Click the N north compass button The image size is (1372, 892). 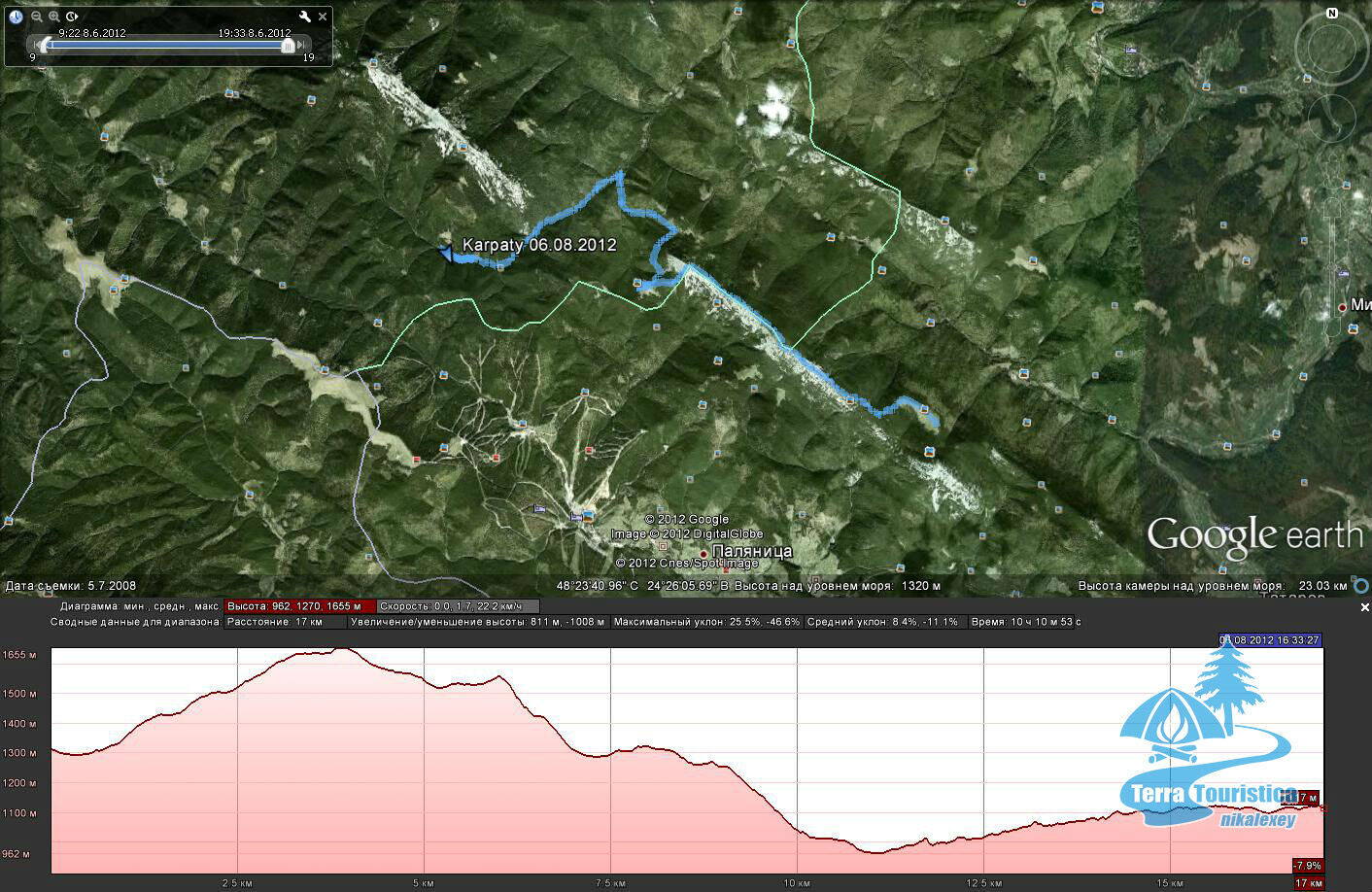(1332, 14)
